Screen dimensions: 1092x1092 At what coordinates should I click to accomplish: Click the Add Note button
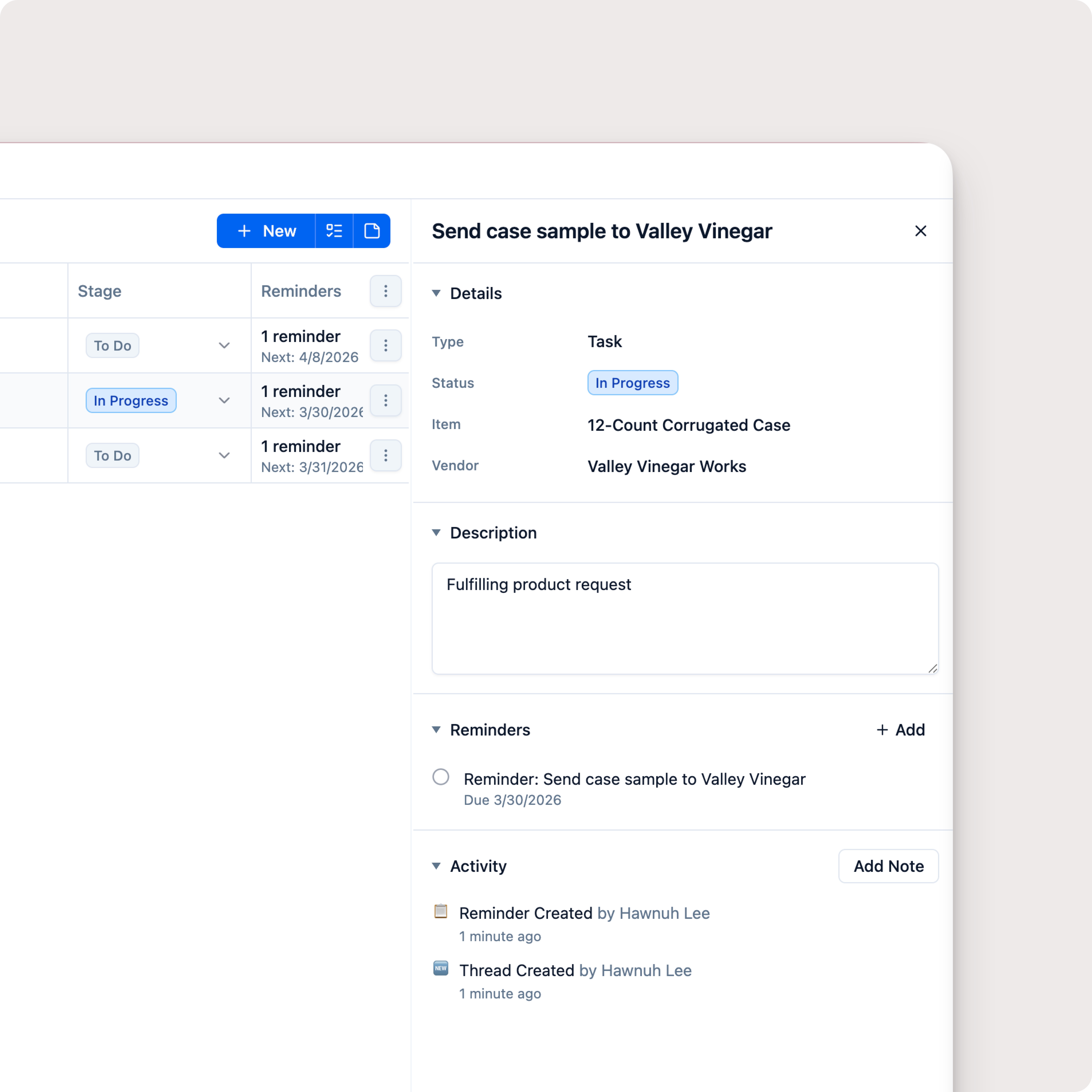[888, 866]
